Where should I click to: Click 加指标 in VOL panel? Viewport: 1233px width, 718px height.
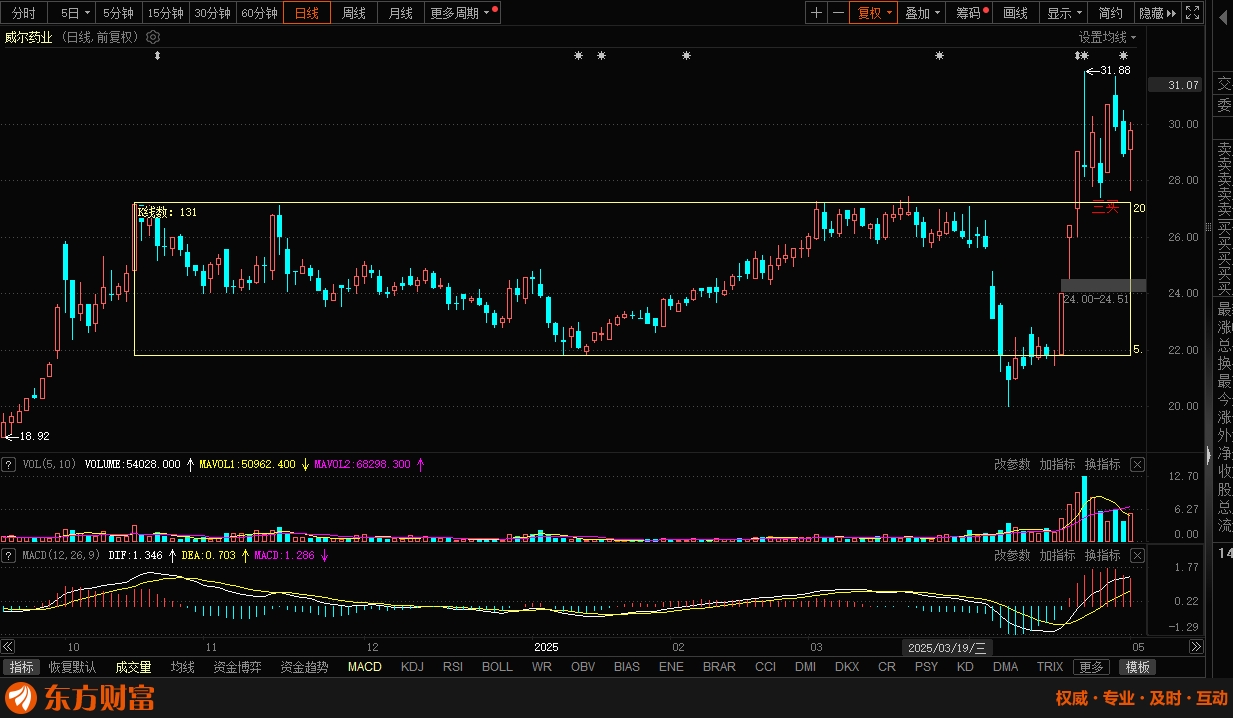click(x=1057, y=464)
